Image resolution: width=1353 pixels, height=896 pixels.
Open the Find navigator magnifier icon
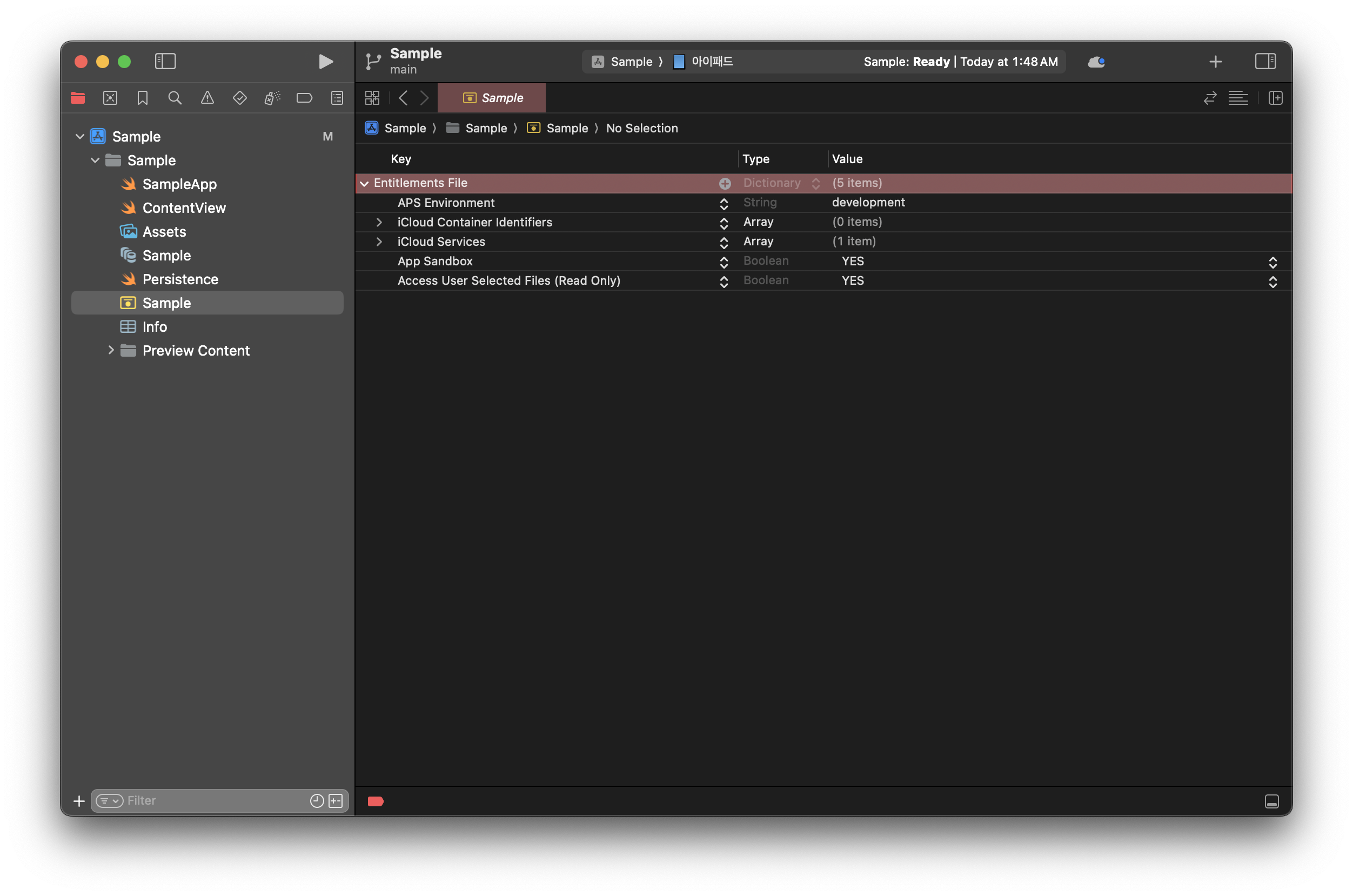point(175,98)
